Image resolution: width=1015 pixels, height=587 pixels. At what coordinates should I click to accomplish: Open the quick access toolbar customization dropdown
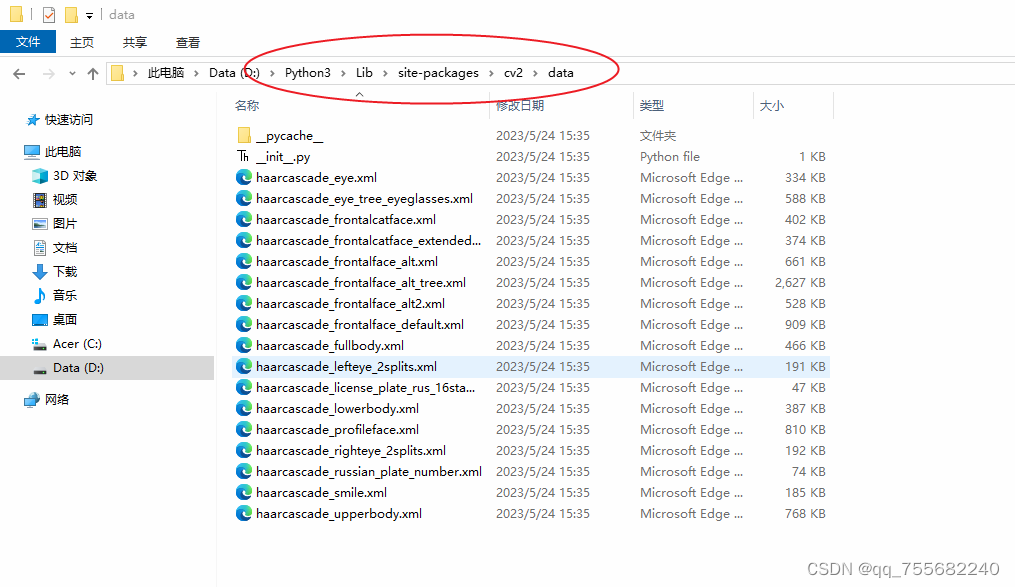click(x=89, y=14)
